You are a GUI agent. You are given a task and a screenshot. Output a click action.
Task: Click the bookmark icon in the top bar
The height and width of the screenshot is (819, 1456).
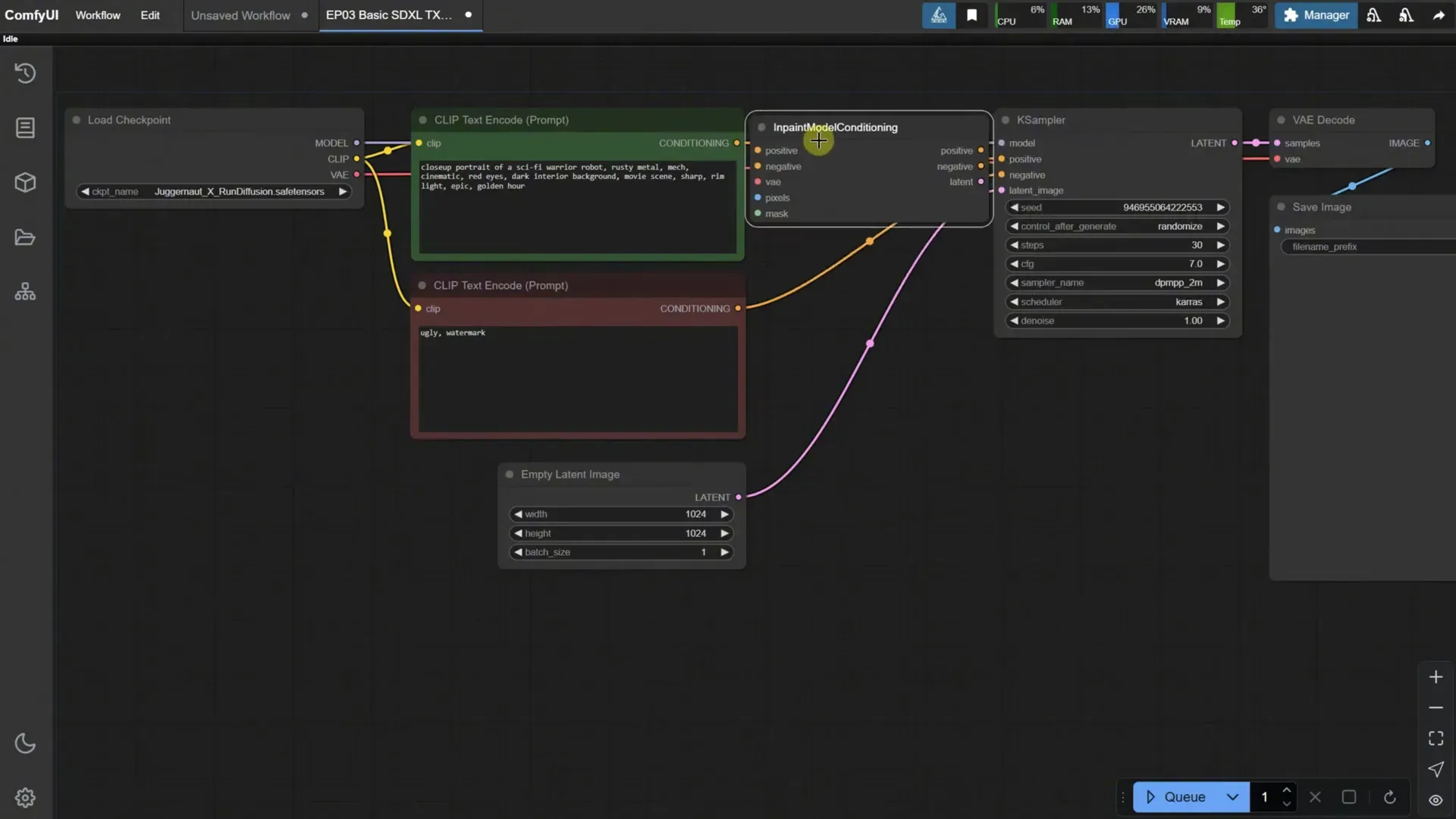[972, 15]
